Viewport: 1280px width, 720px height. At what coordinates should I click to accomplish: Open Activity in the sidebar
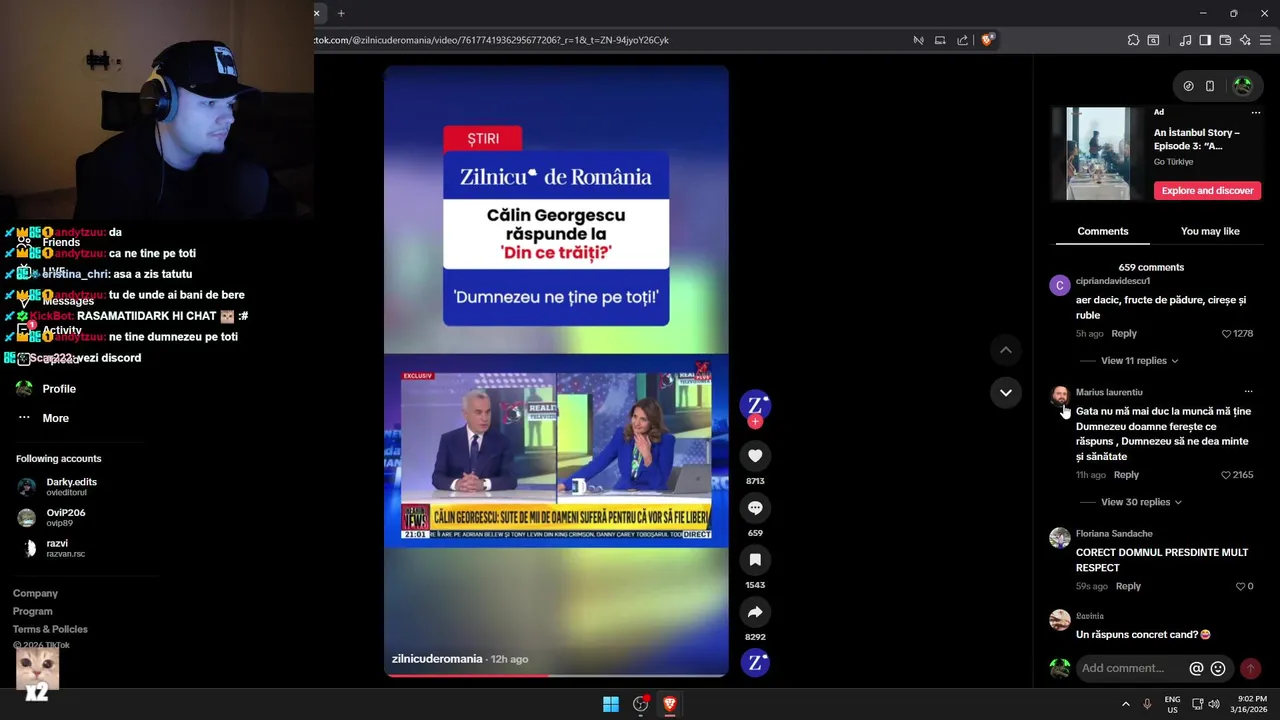pyautogui.click(x=62, y=330)
